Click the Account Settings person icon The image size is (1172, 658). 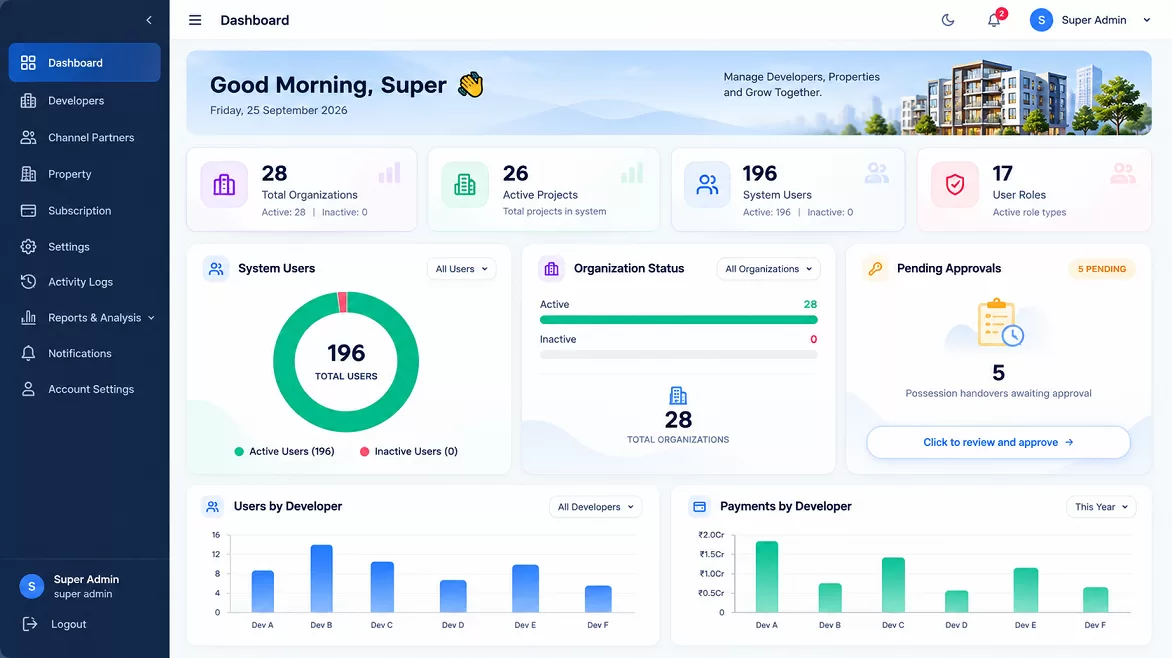click(x=28, y=390)
